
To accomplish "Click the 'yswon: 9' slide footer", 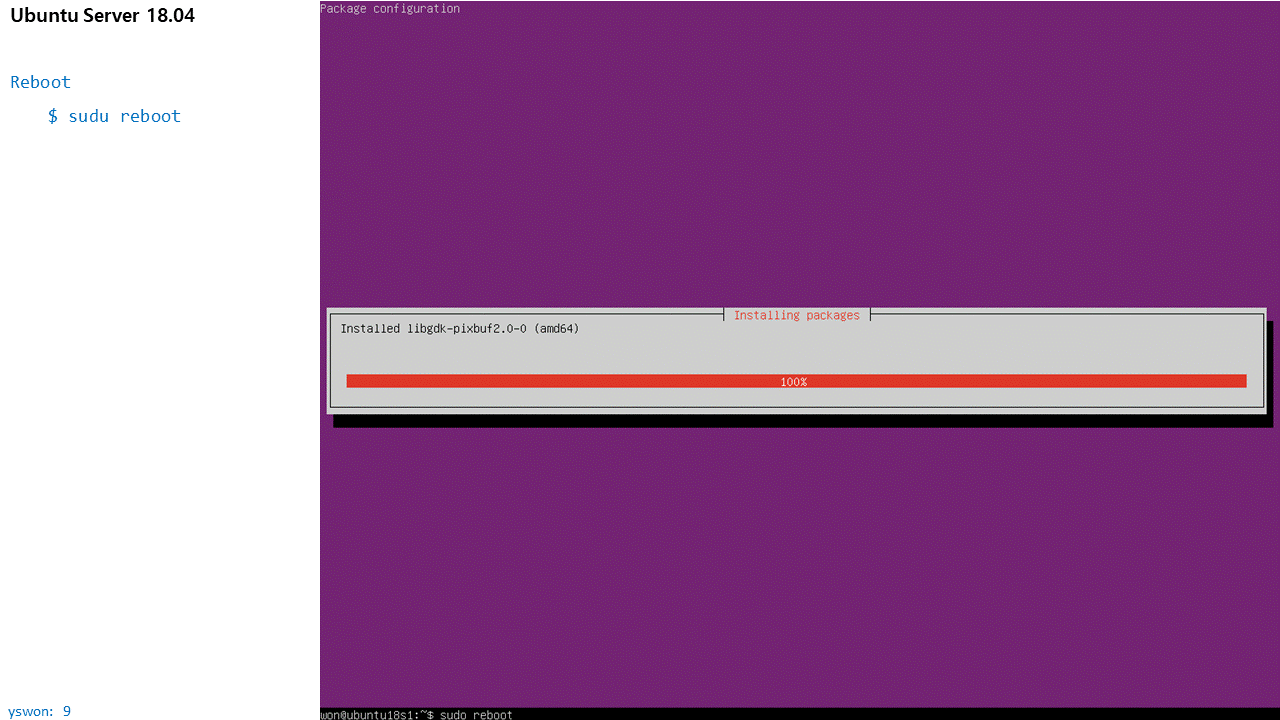I will click(39, 711).
